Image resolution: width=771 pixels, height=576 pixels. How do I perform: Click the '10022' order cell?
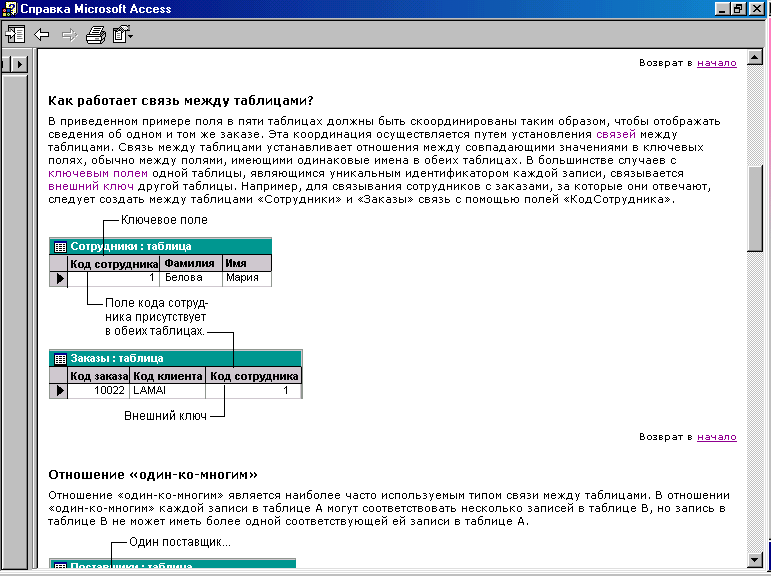click(x=99, y=391)
